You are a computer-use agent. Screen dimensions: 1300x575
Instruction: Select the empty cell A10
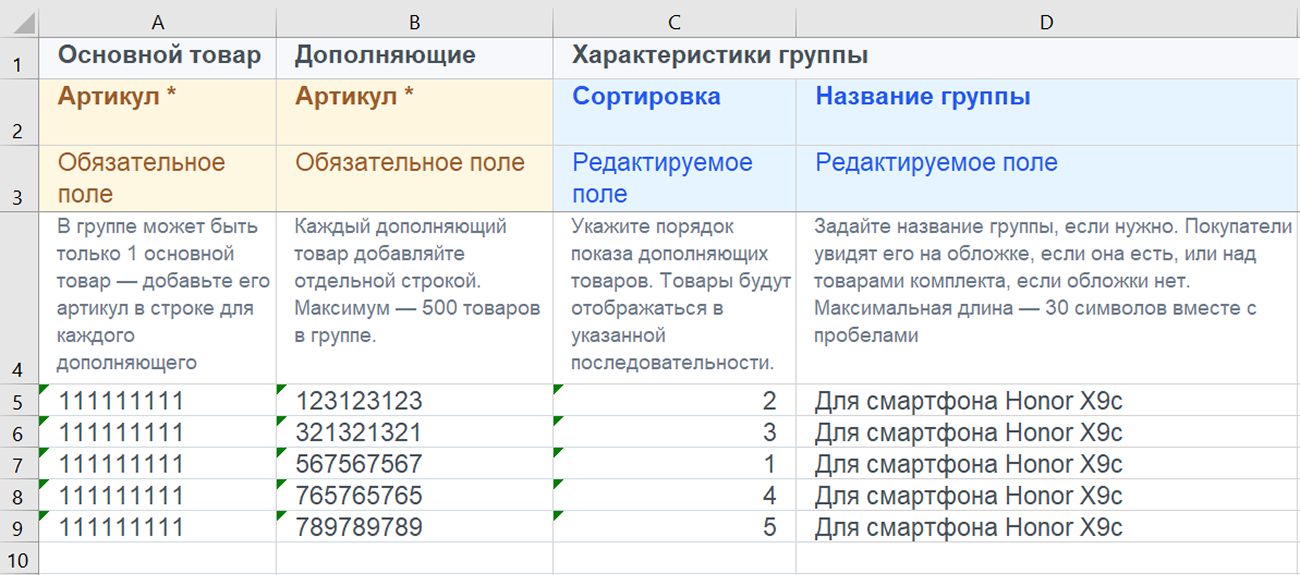coord(157,558)
